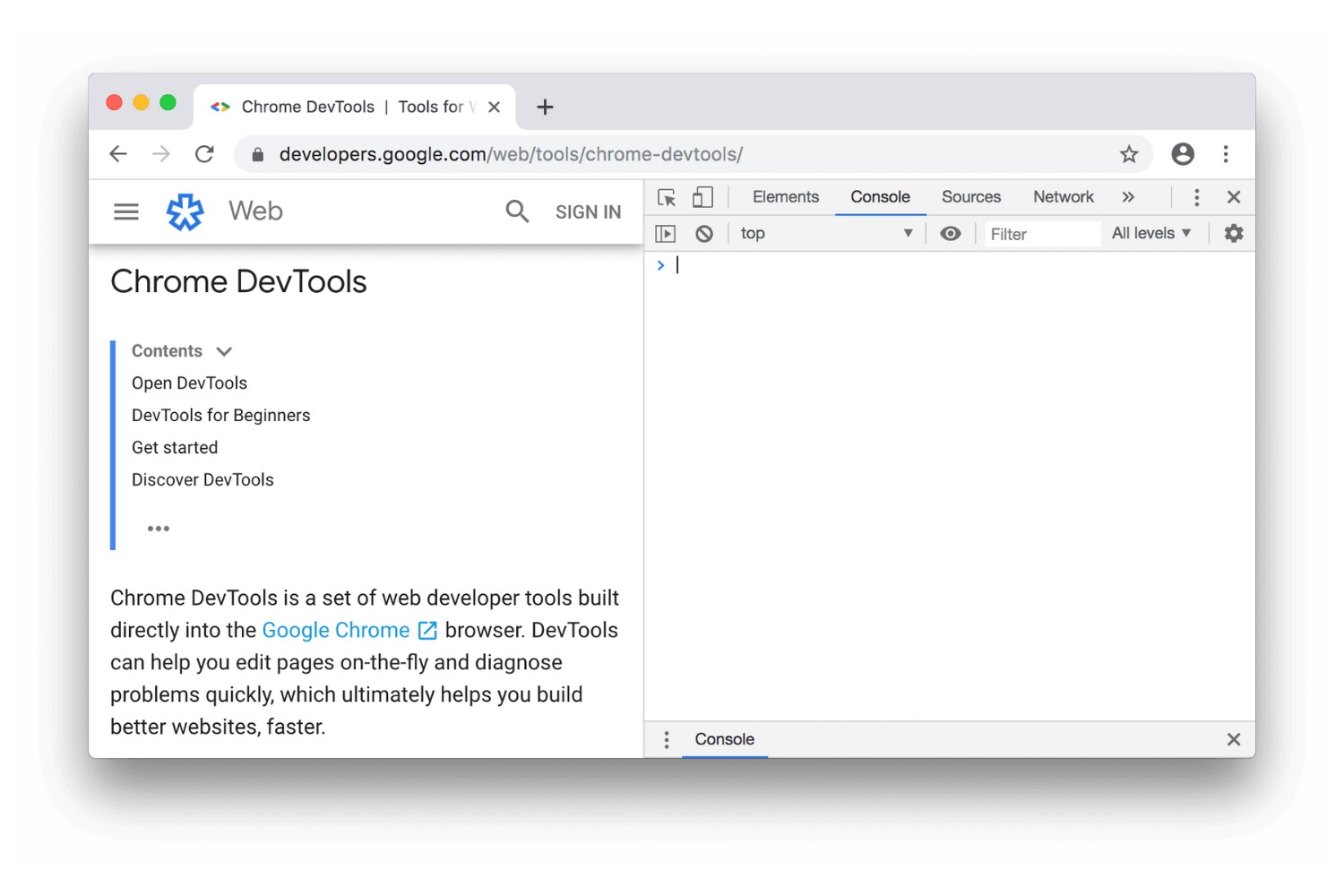Click the search magnifier icon
Image resolution: width=1344 pixels, height=896 pixels.
pyautogui.click(x=517, y=211)
